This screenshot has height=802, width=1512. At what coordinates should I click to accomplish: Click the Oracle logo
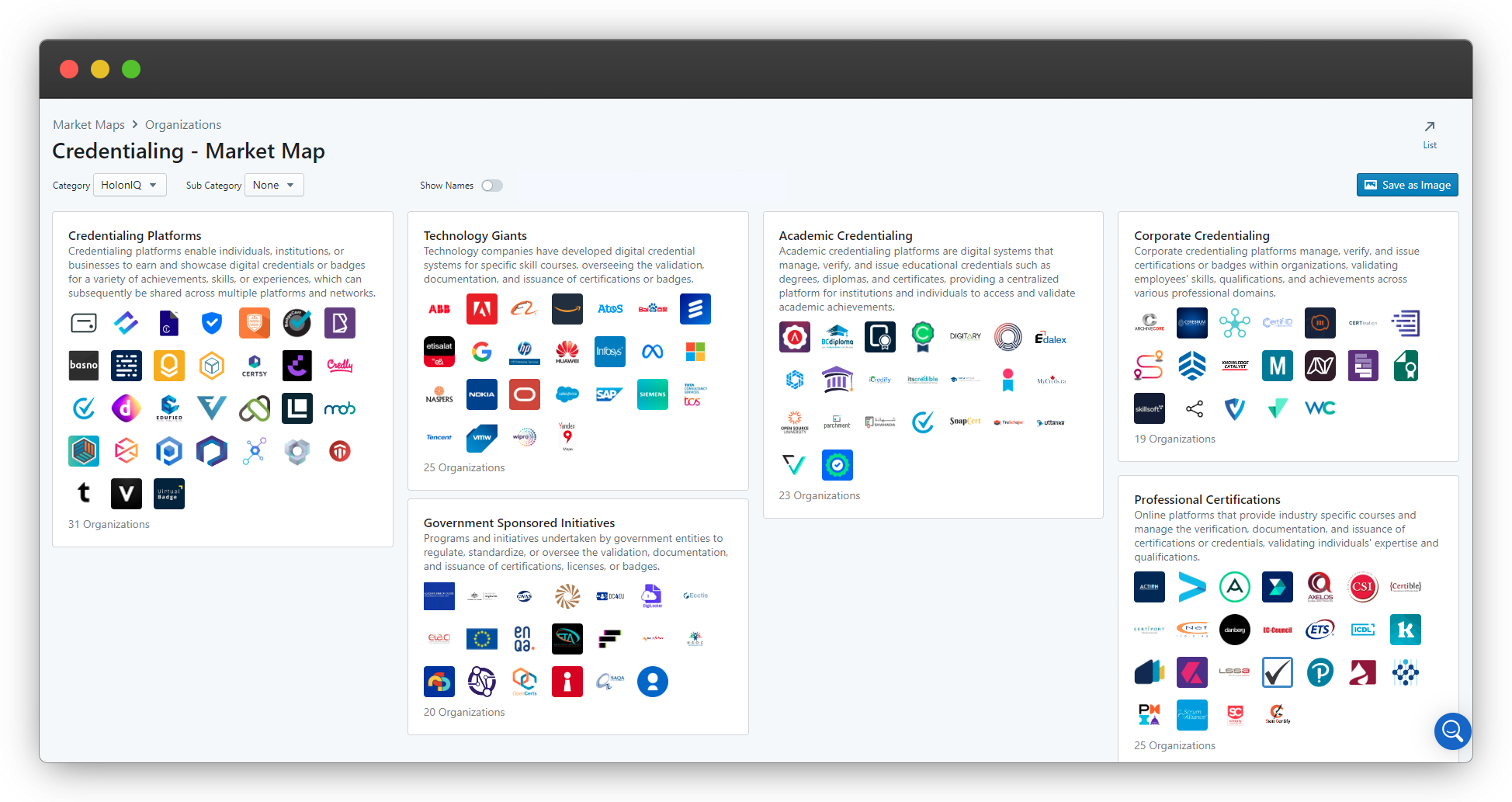[x=525, y=394]
